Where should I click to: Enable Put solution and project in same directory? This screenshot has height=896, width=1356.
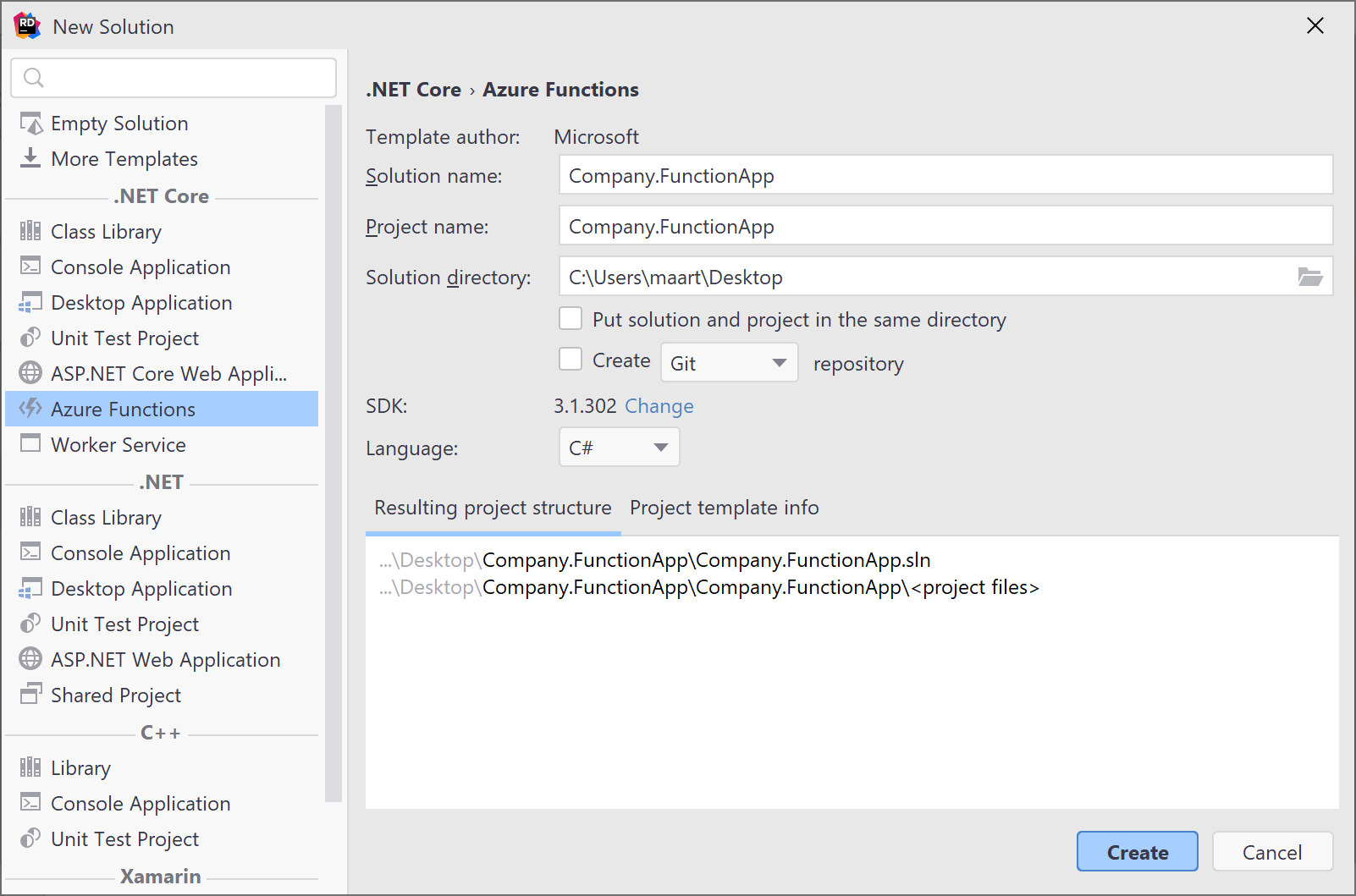tap(571, 319)
